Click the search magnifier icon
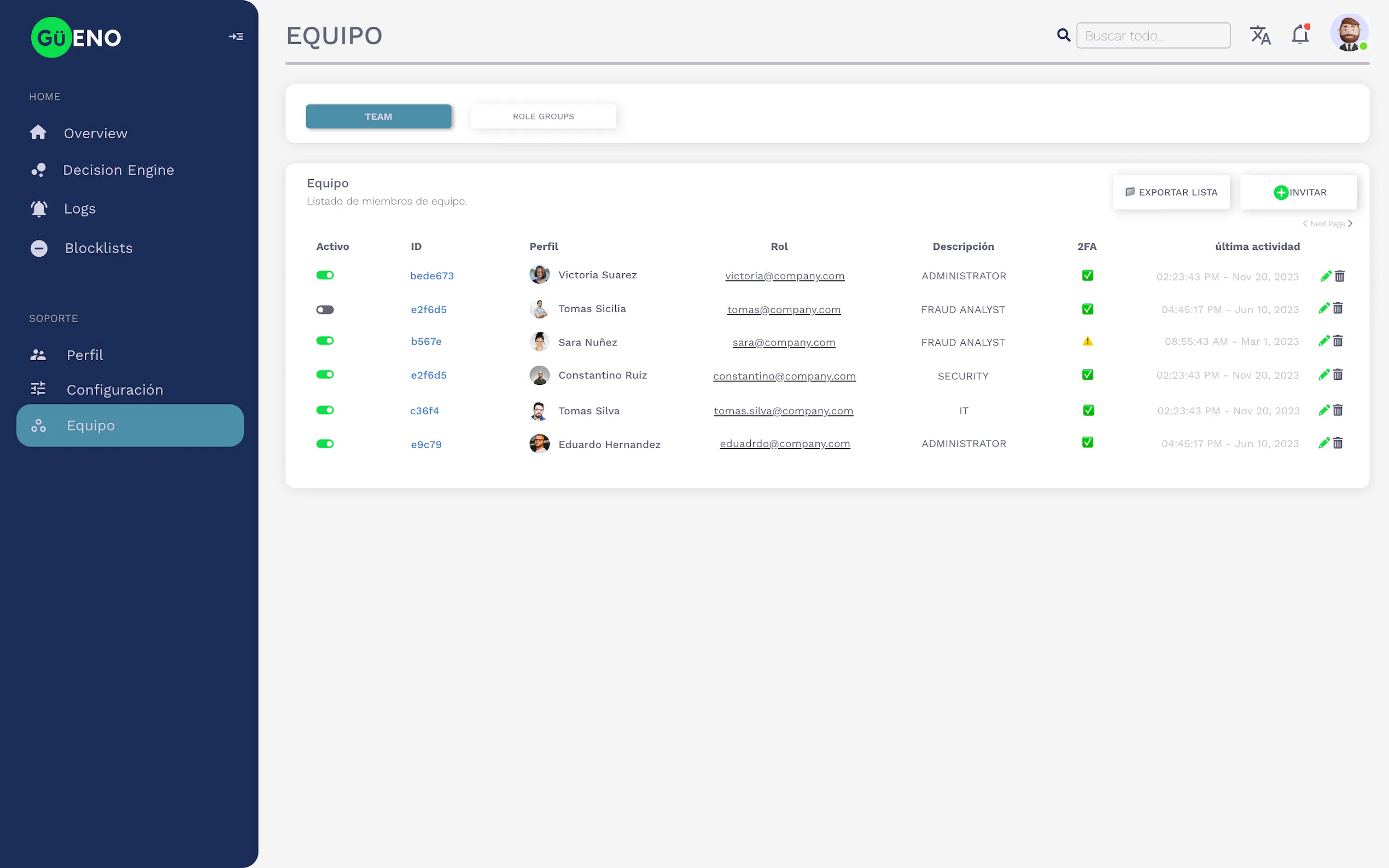The height and width of the screenshot is (868, 1389). point(1064,36)
